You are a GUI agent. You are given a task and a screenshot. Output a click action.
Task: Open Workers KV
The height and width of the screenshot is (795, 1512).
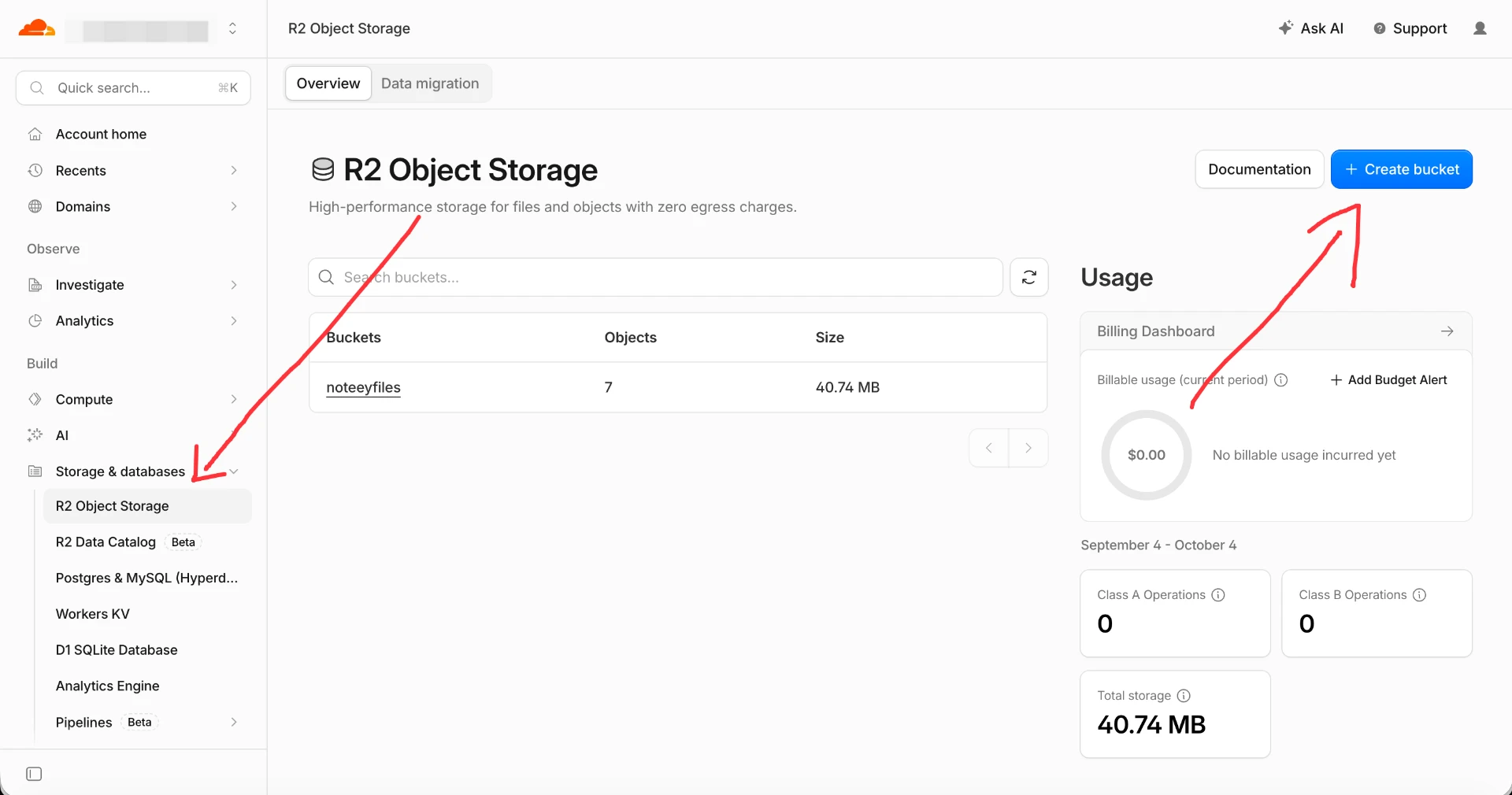click(x=92, y=614)
